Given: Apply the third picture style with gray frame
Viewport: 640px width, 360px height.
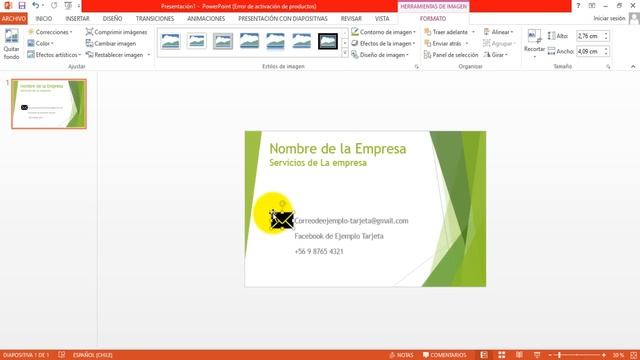Looking at the screenshot, I should 223,41.
